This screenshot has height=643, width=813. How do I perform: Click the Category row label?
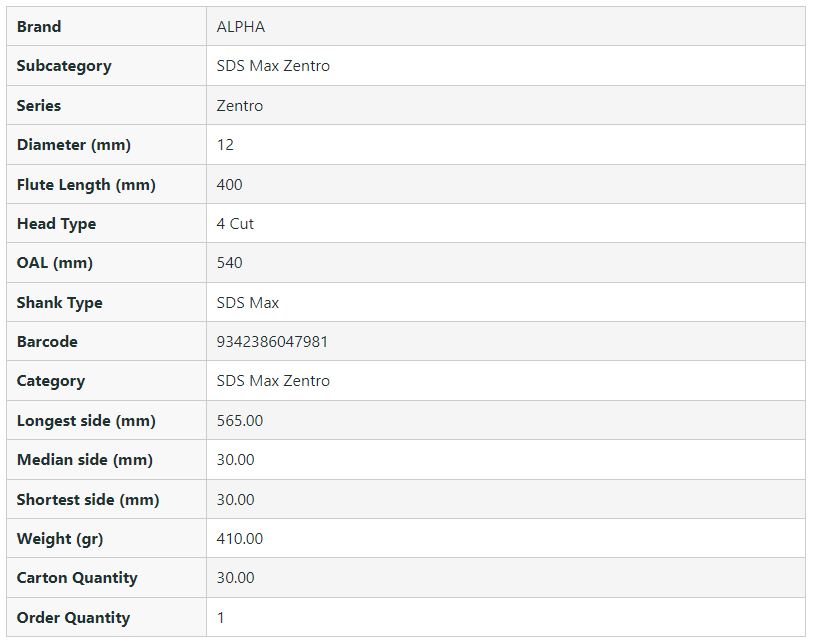[x=51, y=381]
